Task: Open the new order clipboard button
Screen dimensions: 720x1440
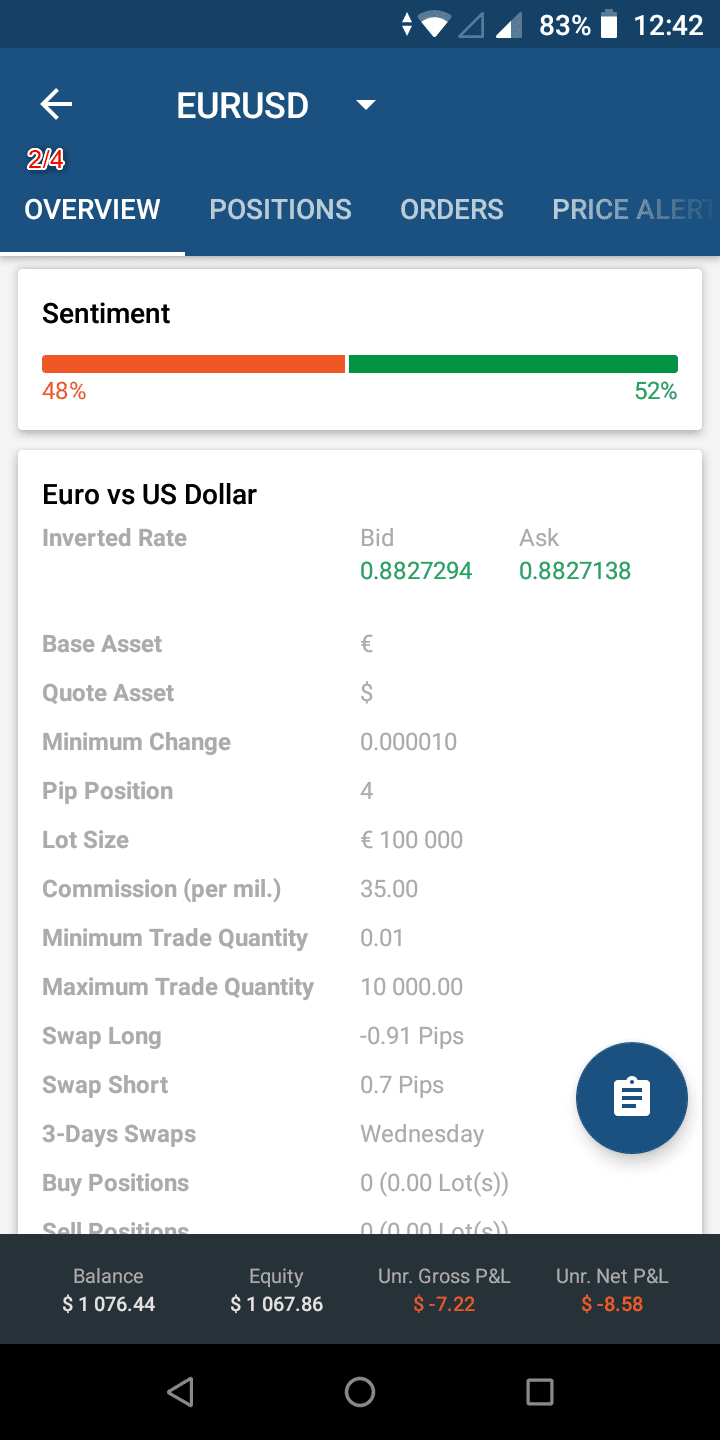Action: (x=631, y=1097)
